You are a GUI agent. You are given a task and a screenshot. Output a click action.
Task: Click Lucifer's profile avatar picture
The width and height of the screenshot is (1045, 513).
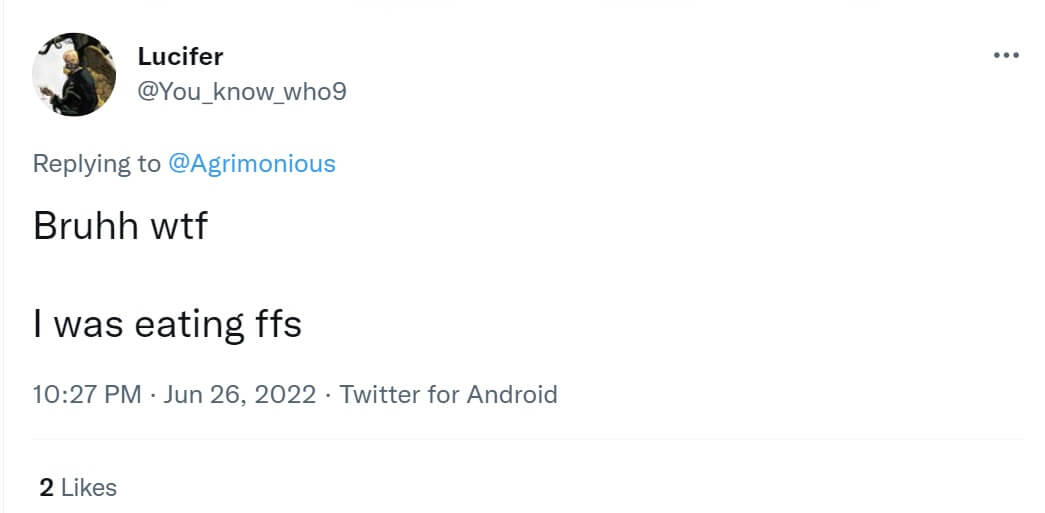pyautogui.click(x=74, y=75)
